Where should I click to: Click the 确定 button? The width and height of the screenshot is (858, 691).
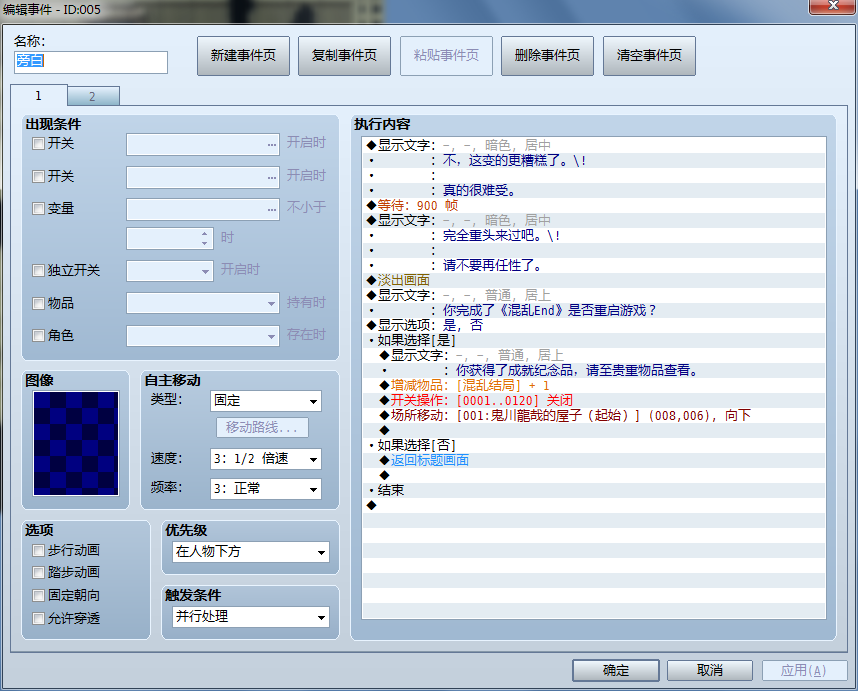[x=616, y=670]
